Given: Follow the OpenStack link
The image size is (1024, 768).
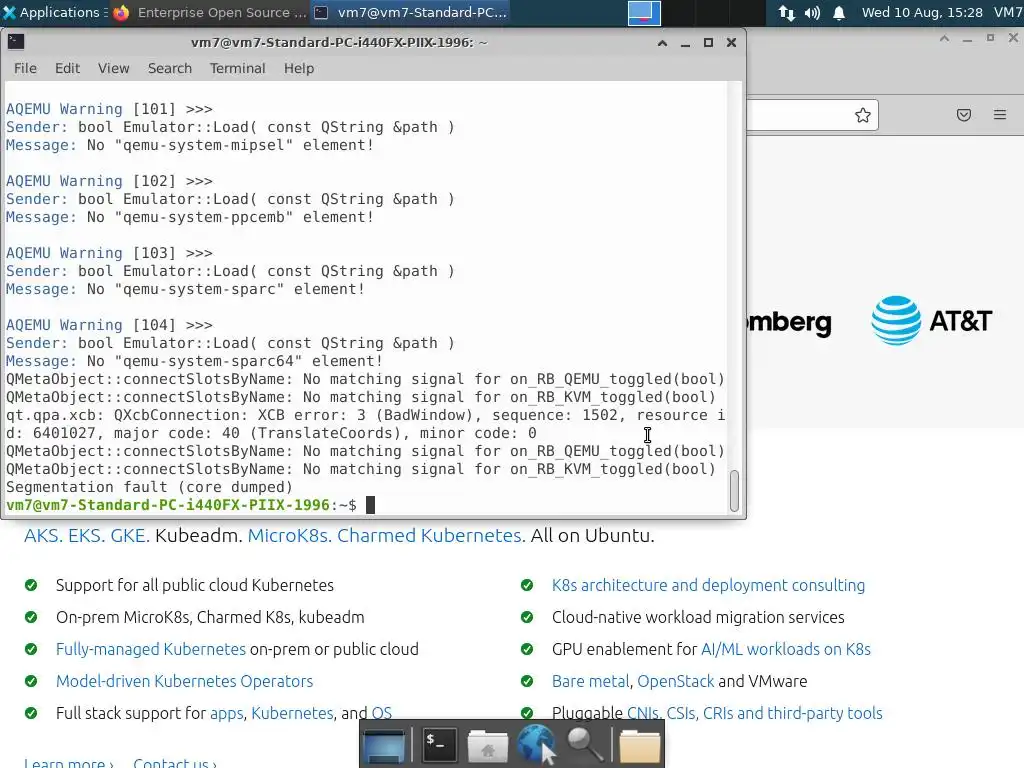Looking at the screenshot, I should [675, 681].
